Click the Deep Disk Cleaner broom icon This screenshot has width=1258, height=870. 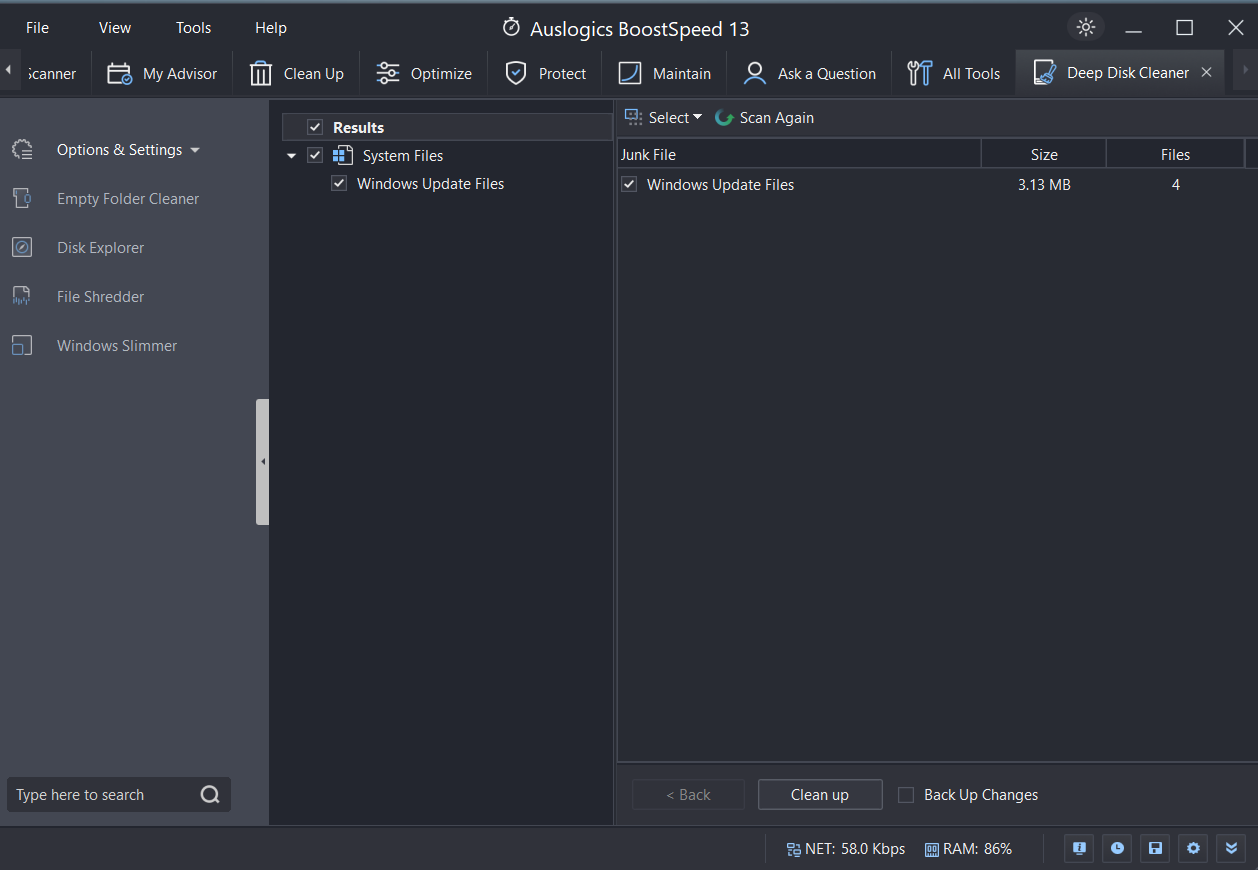click(1044, 73)
